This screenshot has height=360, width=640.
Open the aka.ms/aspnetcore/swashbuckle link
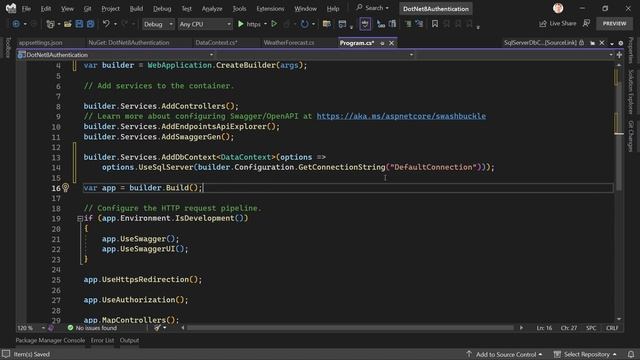(x=401, y=116)
